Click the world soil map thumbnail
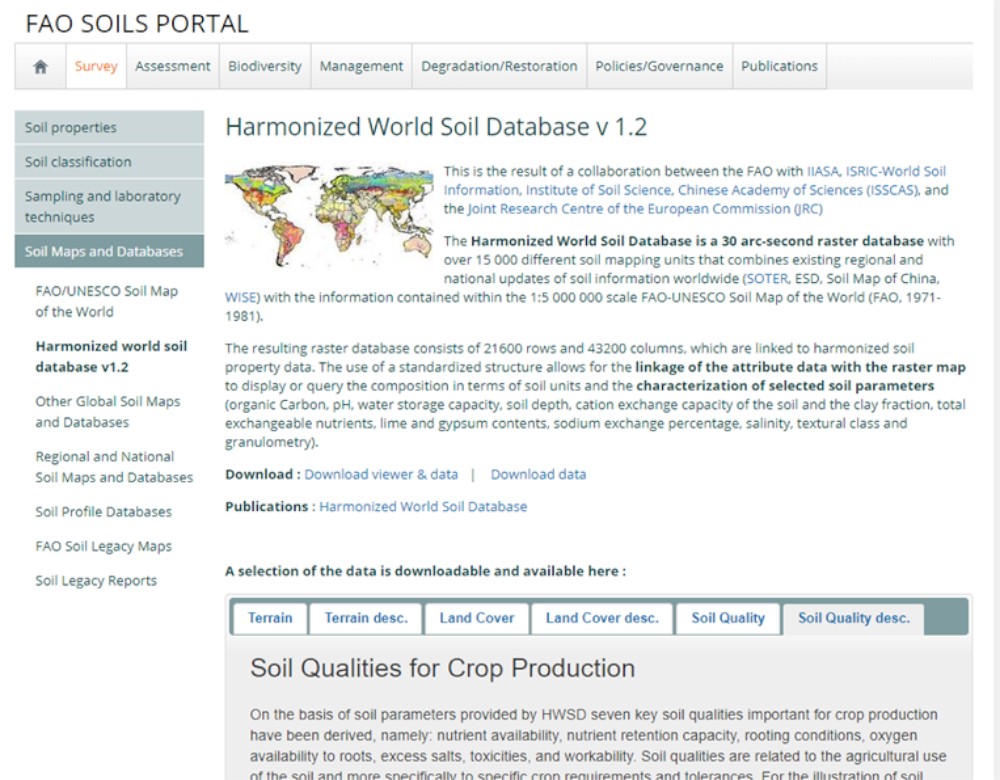 329,216
